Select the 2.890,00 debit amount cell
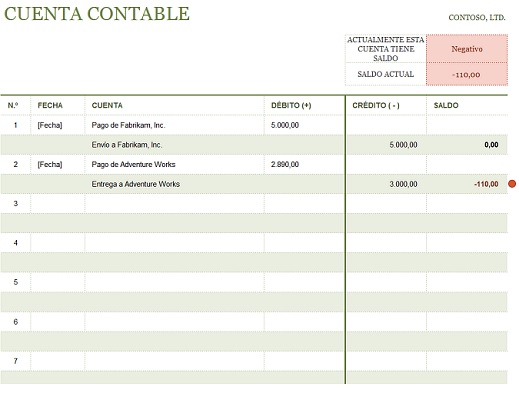The image size is (519, 400). tap(304, 164)
